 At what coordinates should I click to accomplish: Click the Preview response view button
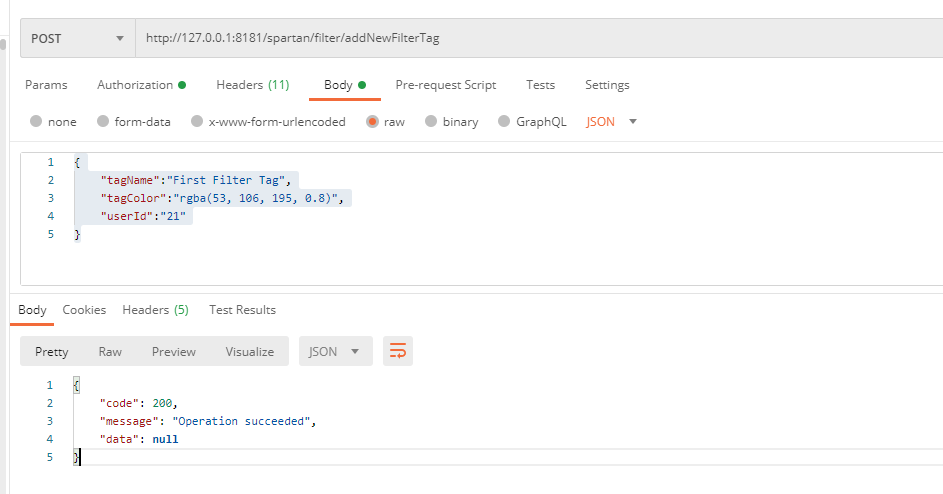pyautogui.click(x=174, y=351)
